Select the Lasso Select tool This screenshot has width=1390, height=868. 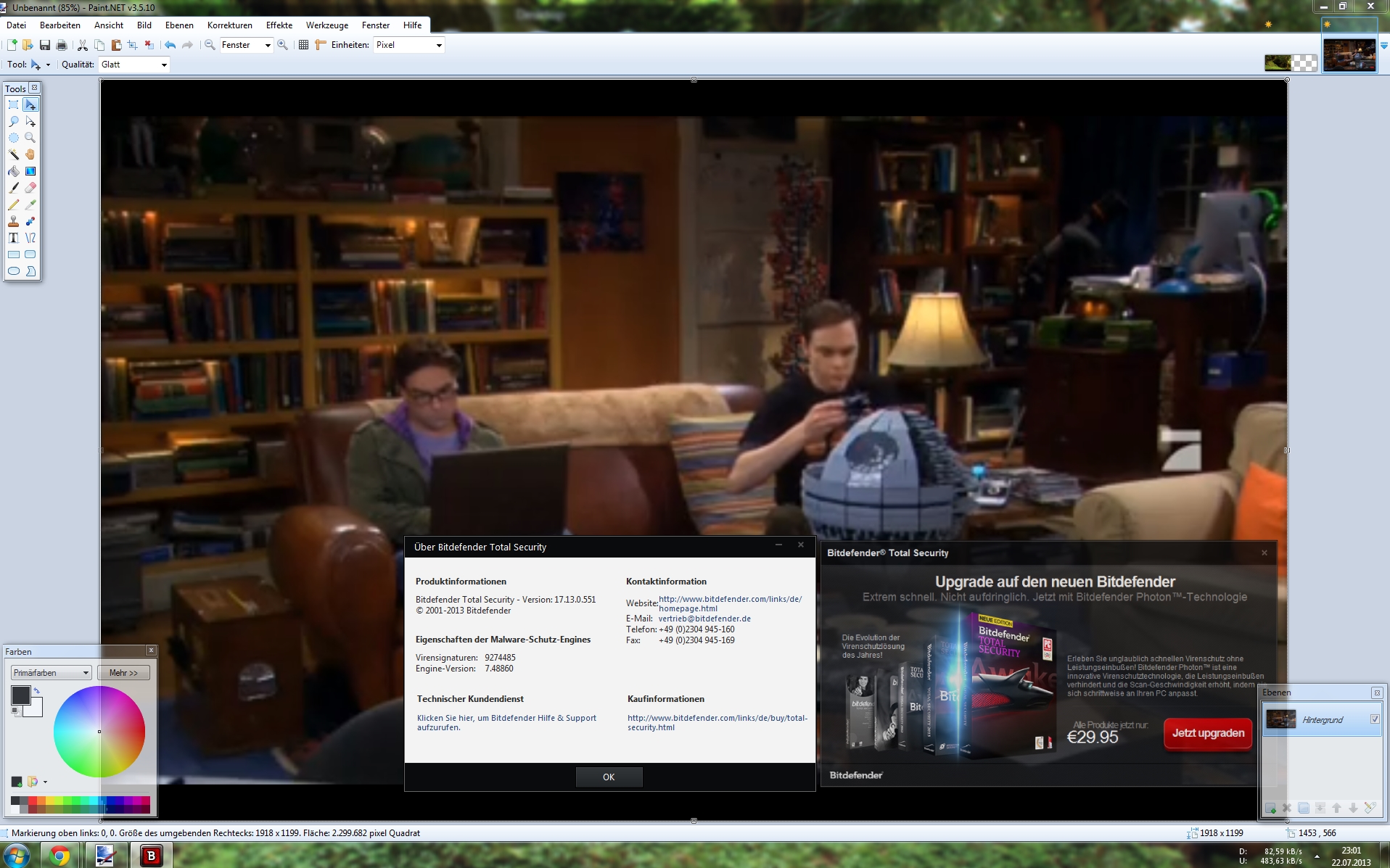pos(13,122)
